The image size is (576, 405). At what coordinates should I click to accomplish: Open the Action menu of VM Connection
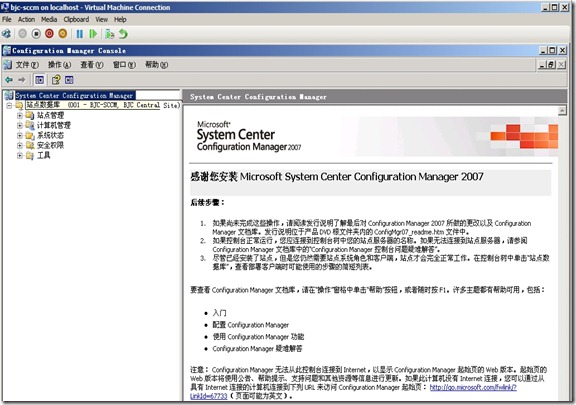click(26, 19)
